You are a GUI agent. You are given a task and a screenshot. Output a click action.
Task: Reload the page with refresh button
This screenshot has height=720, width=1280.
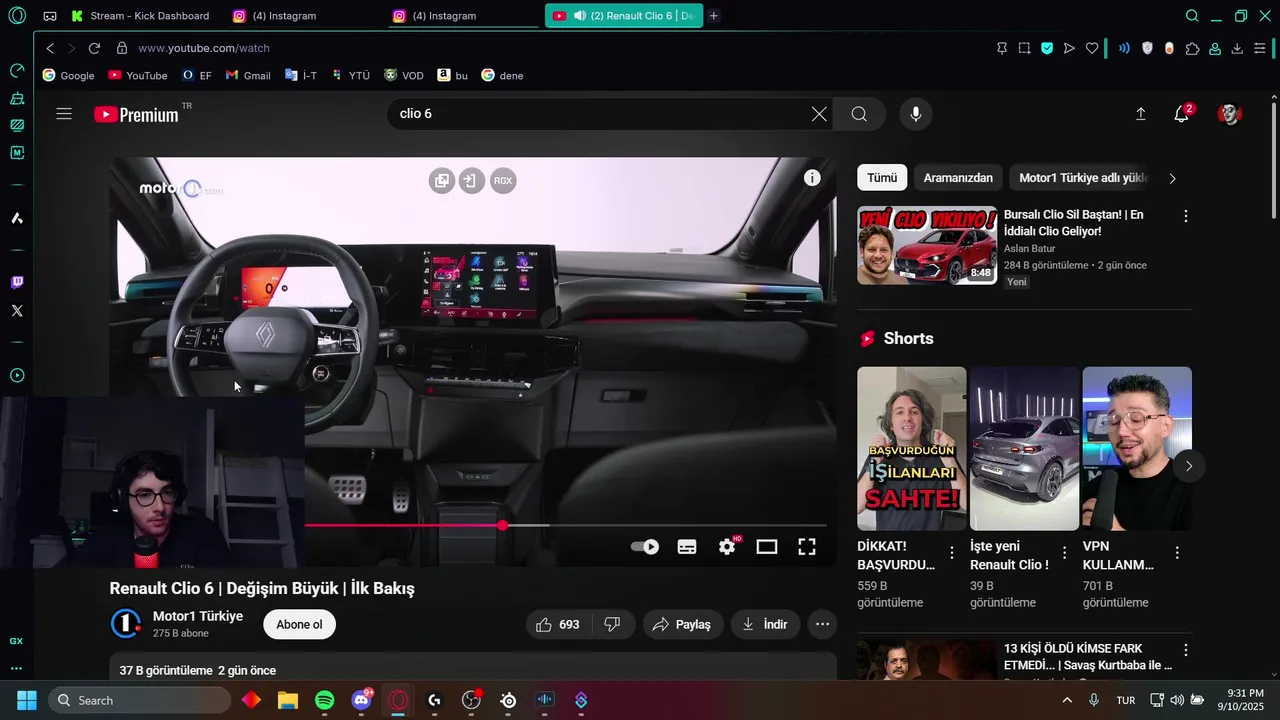pyautogui.click(x=94, y=48)
